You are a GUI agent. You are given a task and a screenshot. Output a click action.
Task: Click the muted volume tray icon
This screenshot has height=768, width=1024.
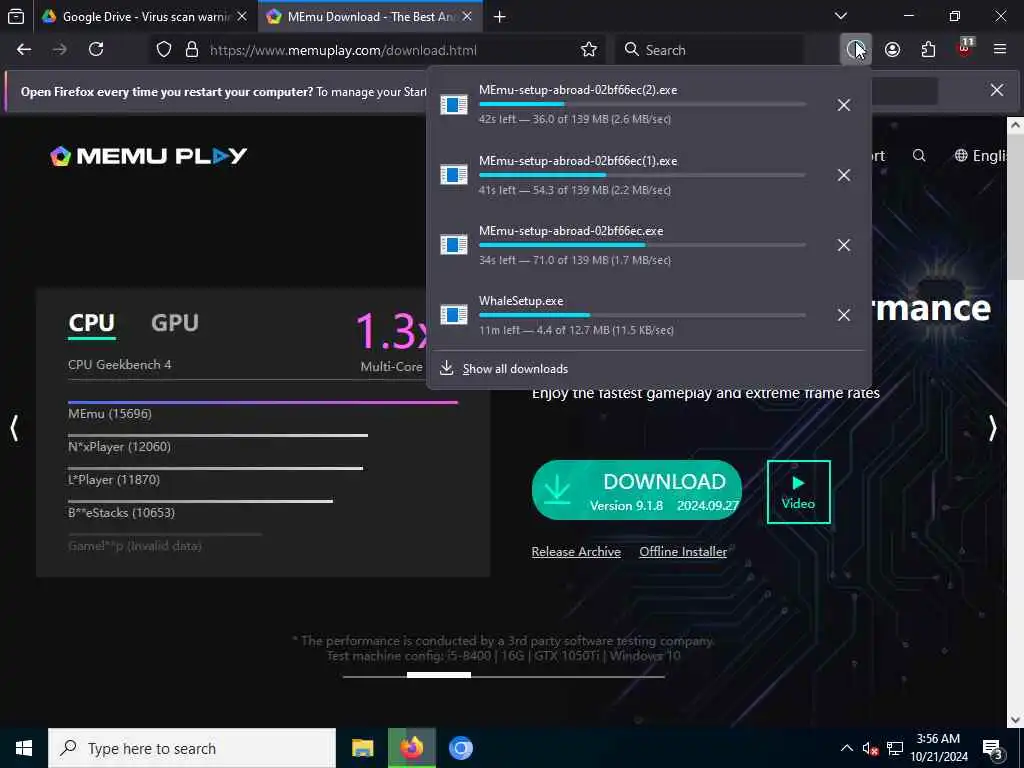click(x=870, y=748)
